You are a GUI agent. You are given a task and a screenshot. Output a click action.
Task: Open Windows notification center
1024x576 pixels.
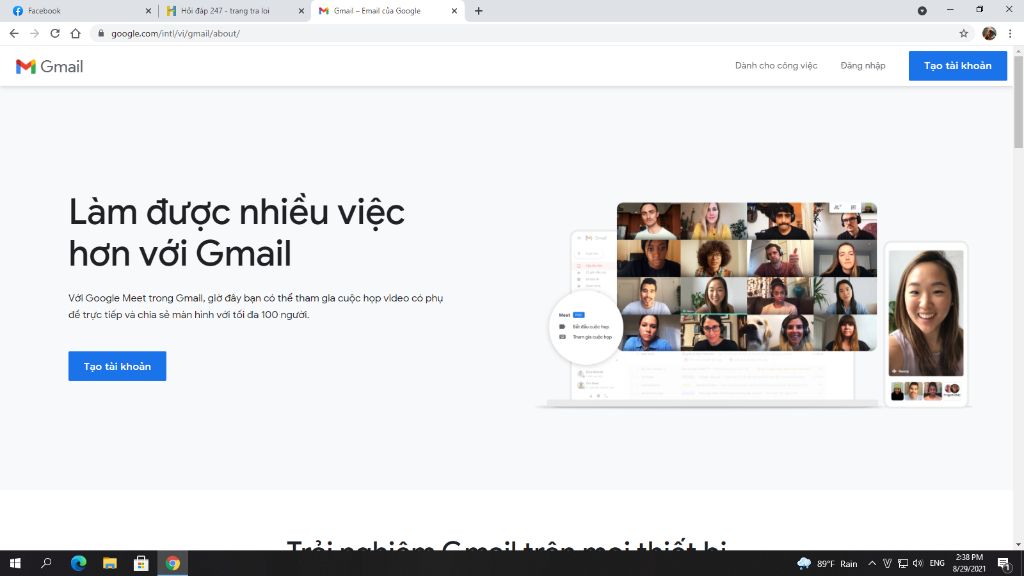[x=1004, y=564]
